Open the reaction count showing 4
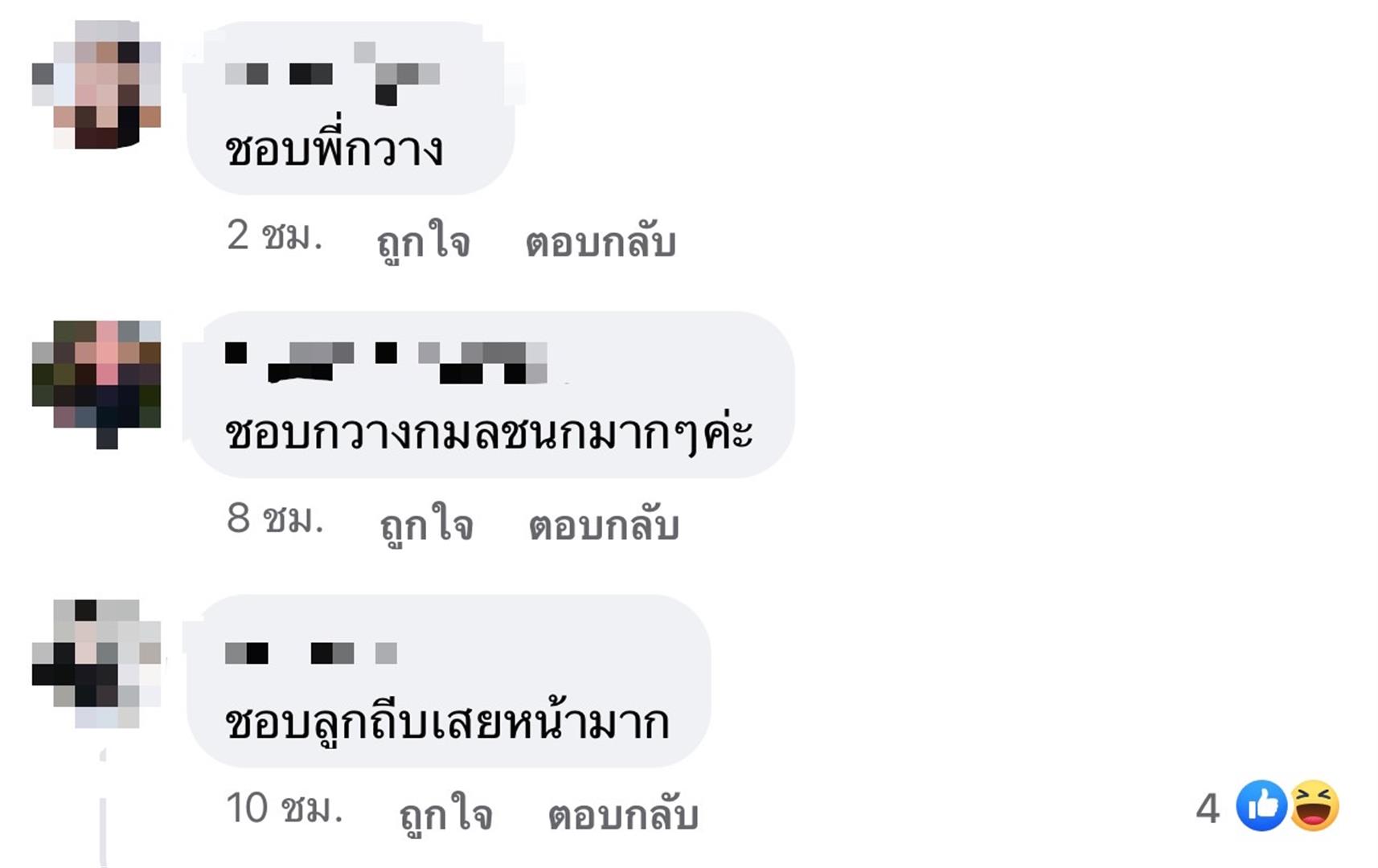The image size is (1378, 868). [x=1207, y=808]
